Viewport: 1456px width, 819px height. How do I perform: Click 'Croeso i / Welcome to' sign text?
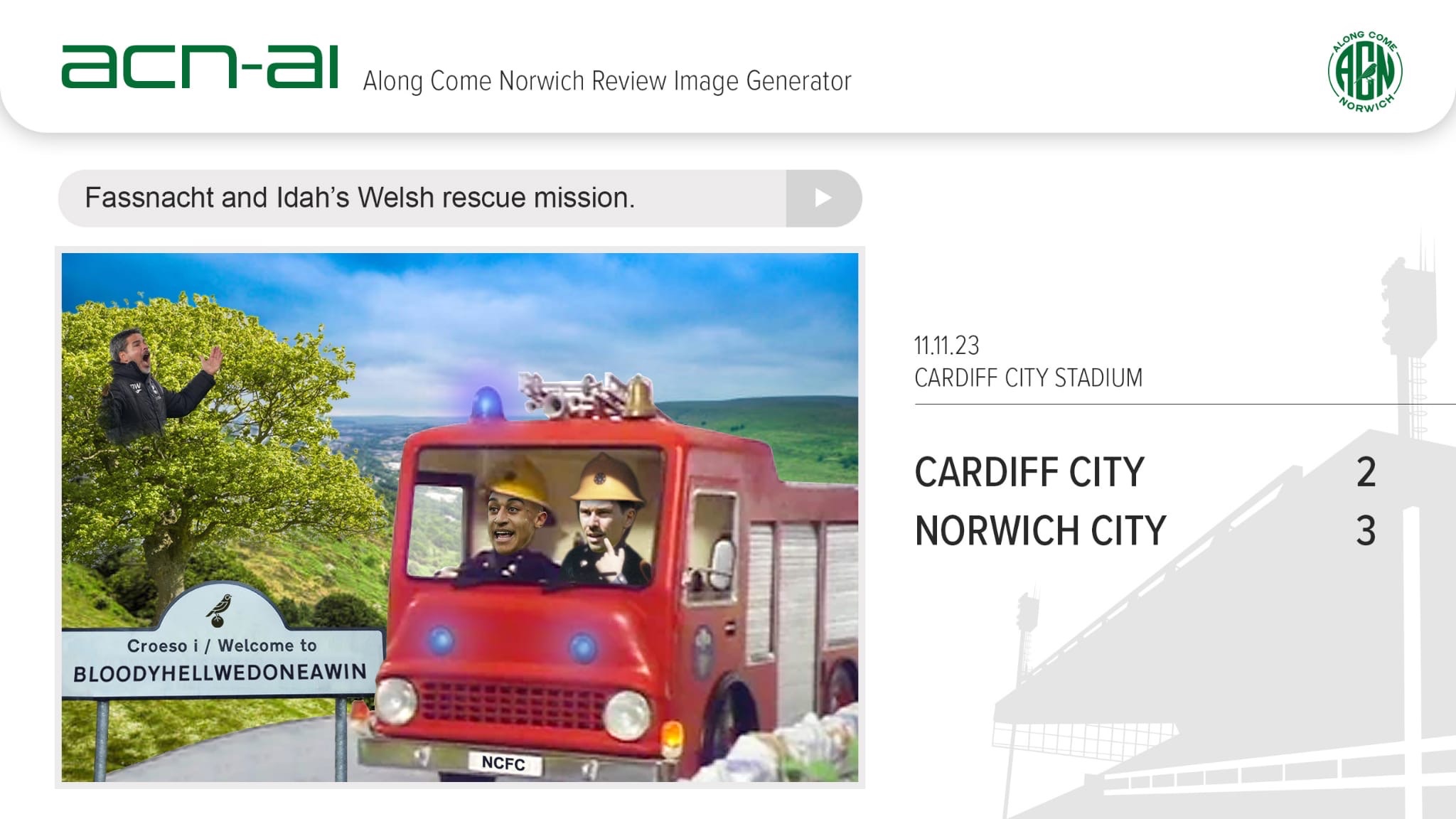[222, 646]
